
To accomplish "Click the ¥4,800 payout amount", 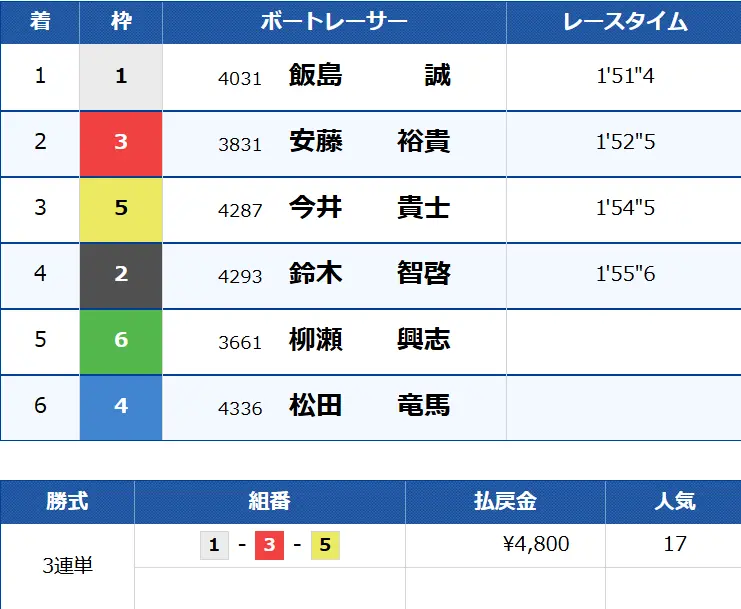I will point(536,544).
